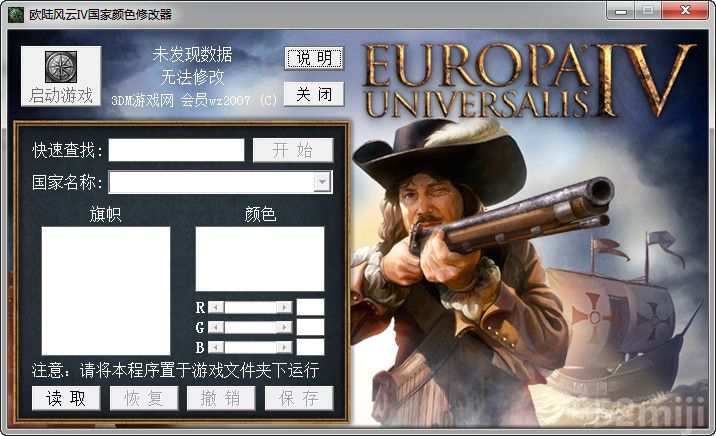This screenshot has width=716, height=436.
Task: Click the B value input box
Action: pos(310,347)
